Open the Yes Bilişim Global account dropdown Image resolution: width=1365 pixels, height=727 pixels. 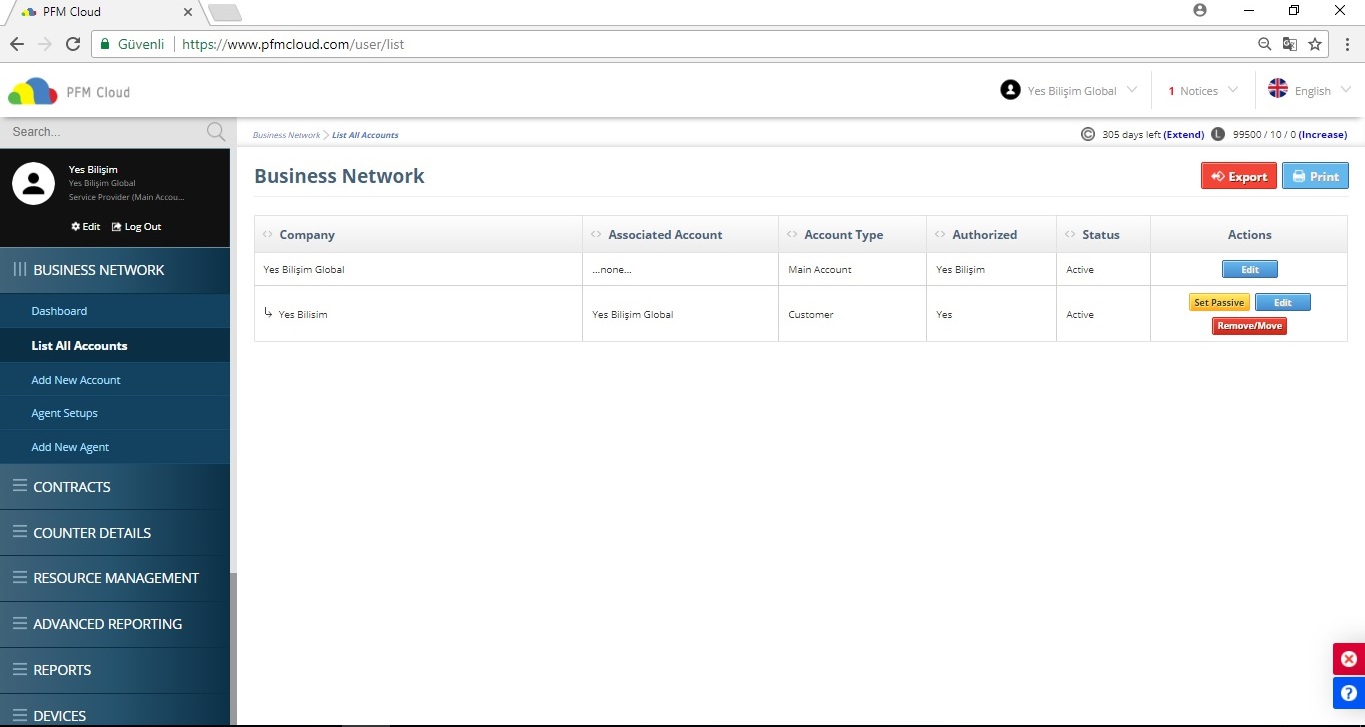click(x=1069, y=91)
